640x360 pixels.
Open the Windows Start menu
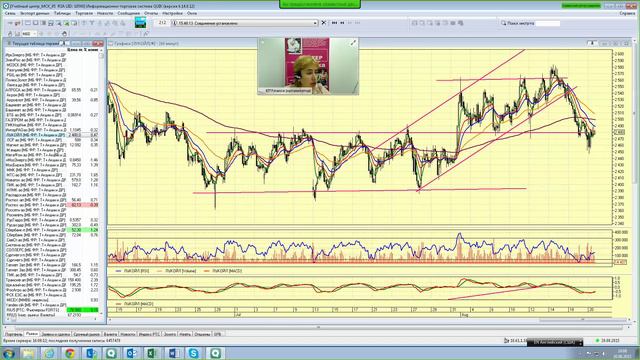[9, 353]
